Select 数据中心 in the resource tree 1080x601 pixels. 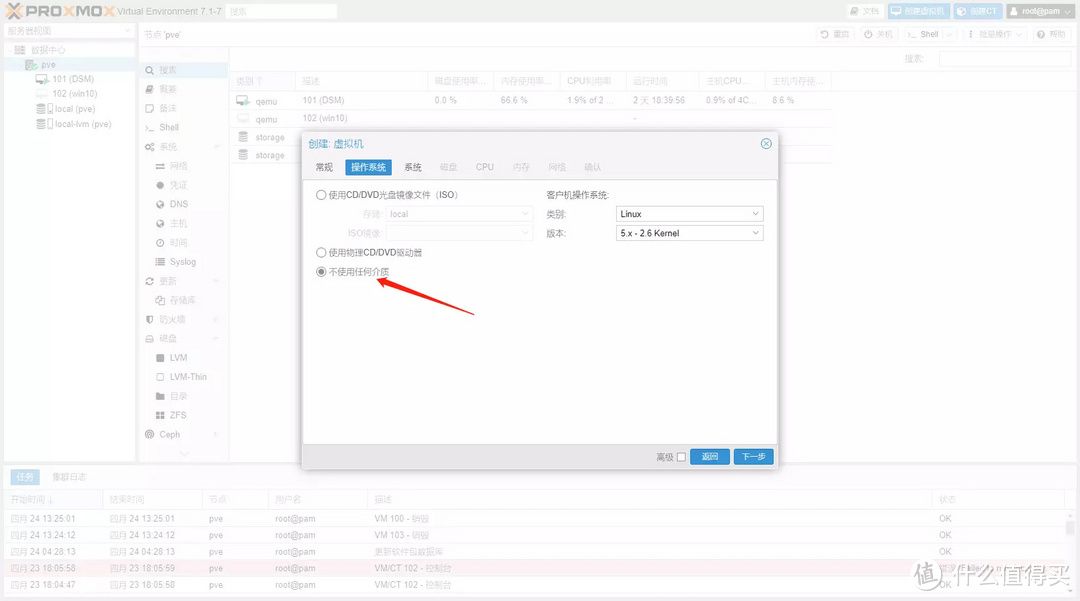pos(48,50)
